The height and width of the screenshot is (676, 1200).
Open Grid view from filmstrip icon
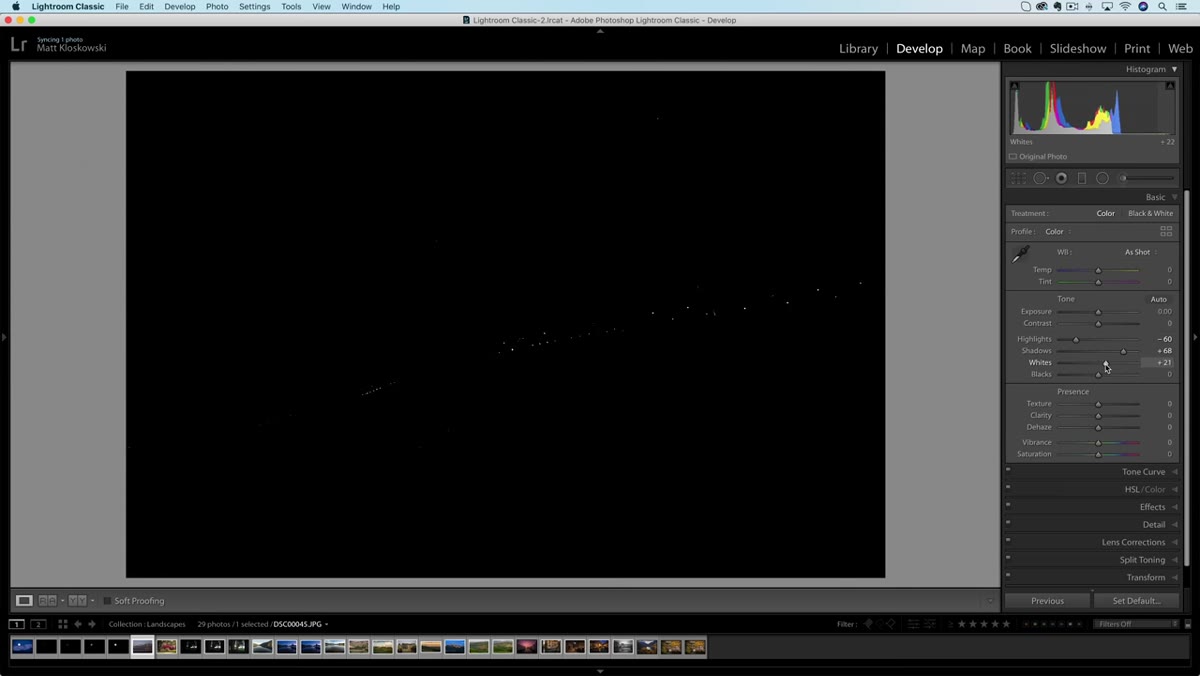(x=62, y=624)
